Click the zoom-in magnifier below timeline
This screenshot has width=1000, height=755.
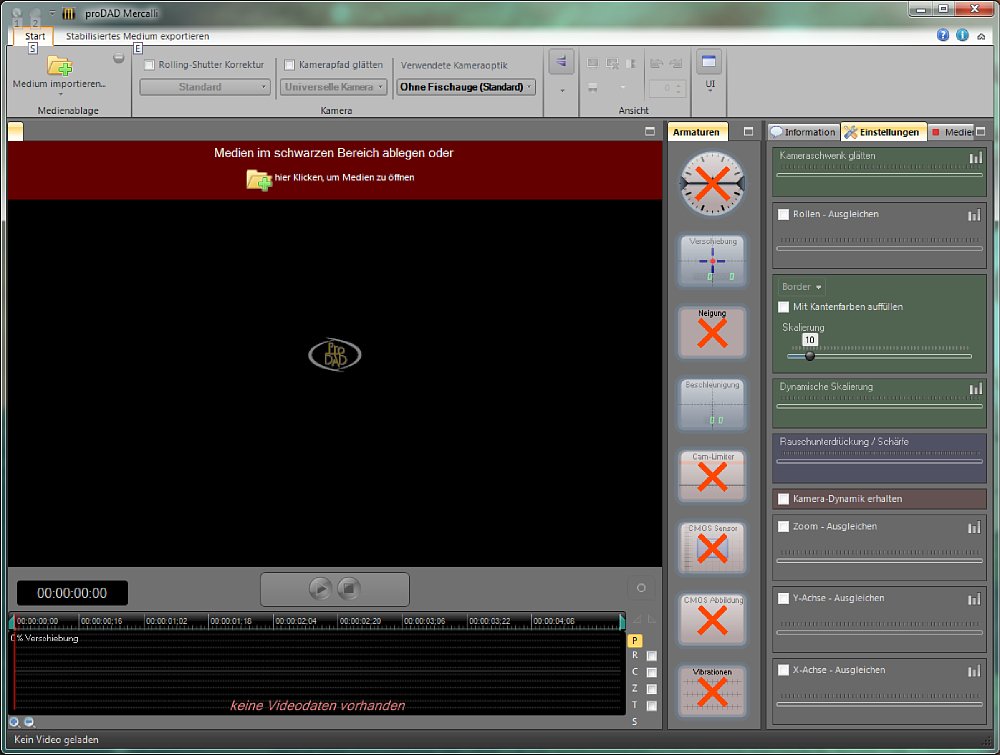point(15,722)
